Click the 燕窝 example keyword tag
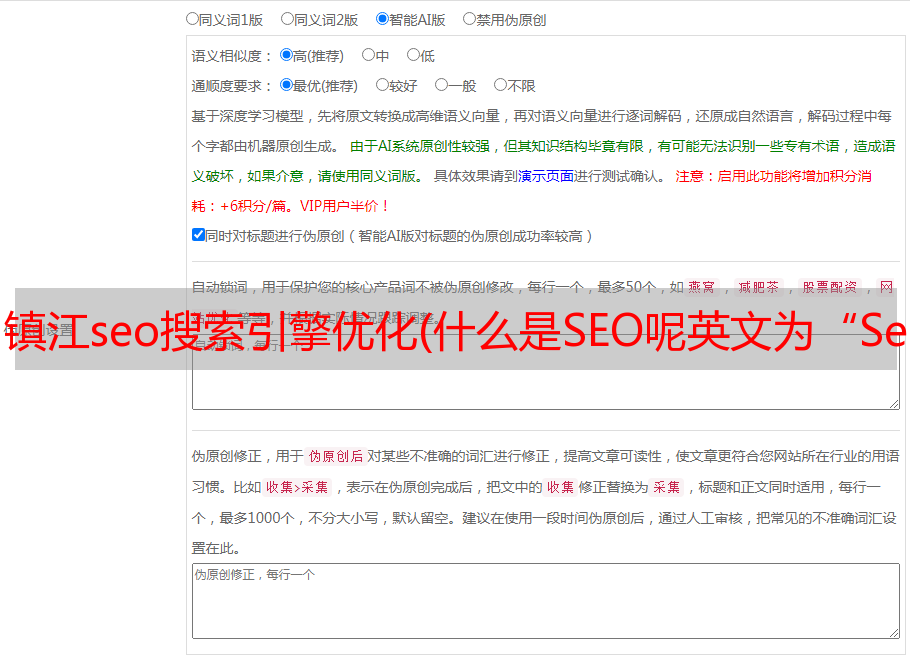Image resolution: width=911 pixels, height=658 pixels. [x=701, y=287]
